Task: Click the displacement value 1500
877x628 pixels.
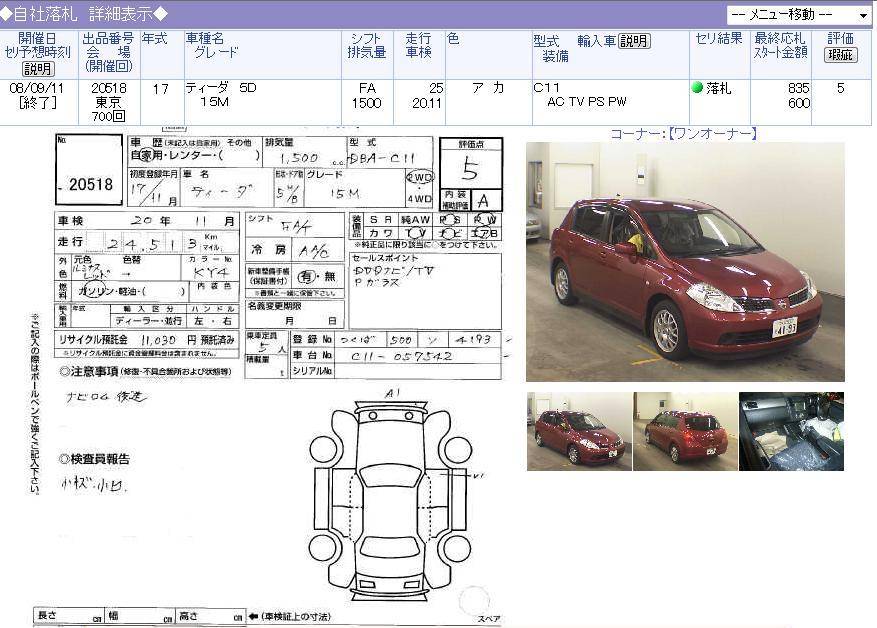Action: click(x=366, y=103)
